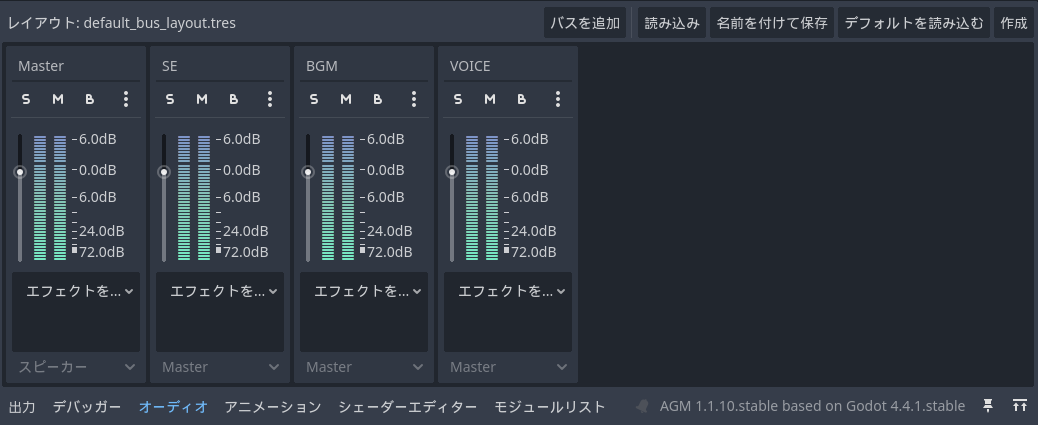Click the pin icon in the bottom bar
This screenshot has width=1038, height=425.
click(x=988, y=406)
